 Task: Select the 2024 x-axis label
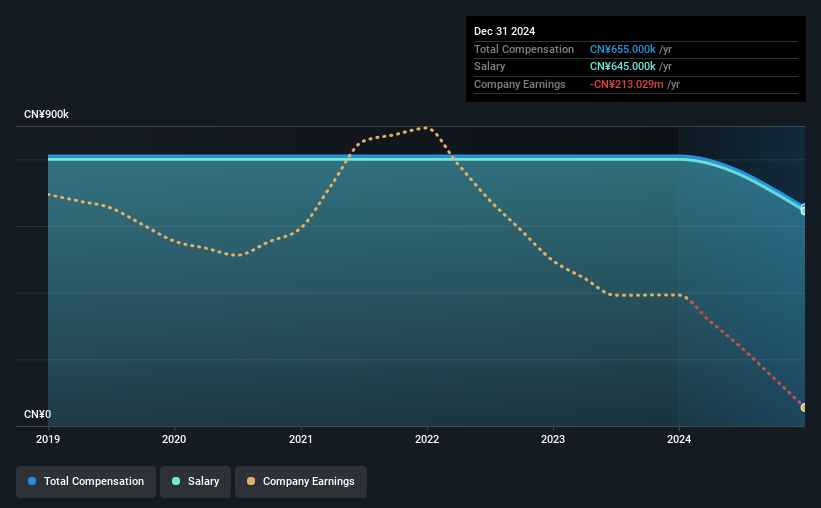pos(679,439)
